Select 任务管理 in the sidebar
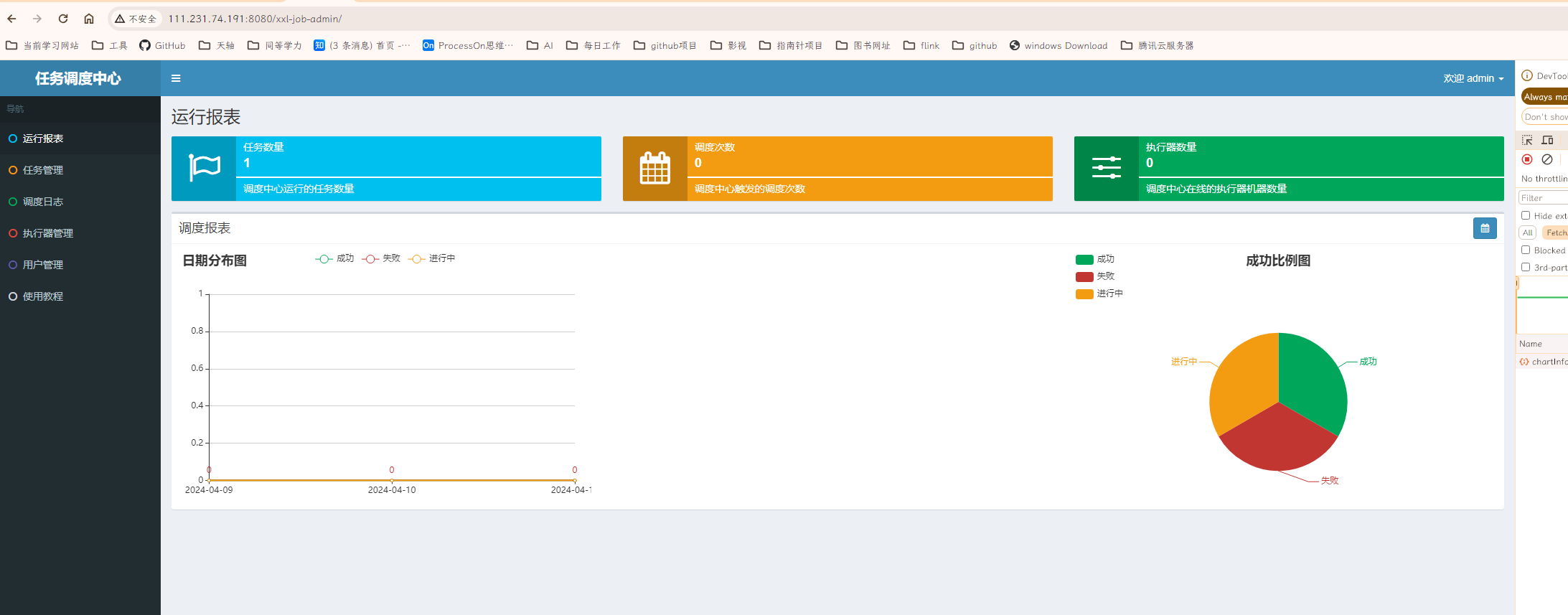Screen dimensions: 1568x615 (80, 170)
